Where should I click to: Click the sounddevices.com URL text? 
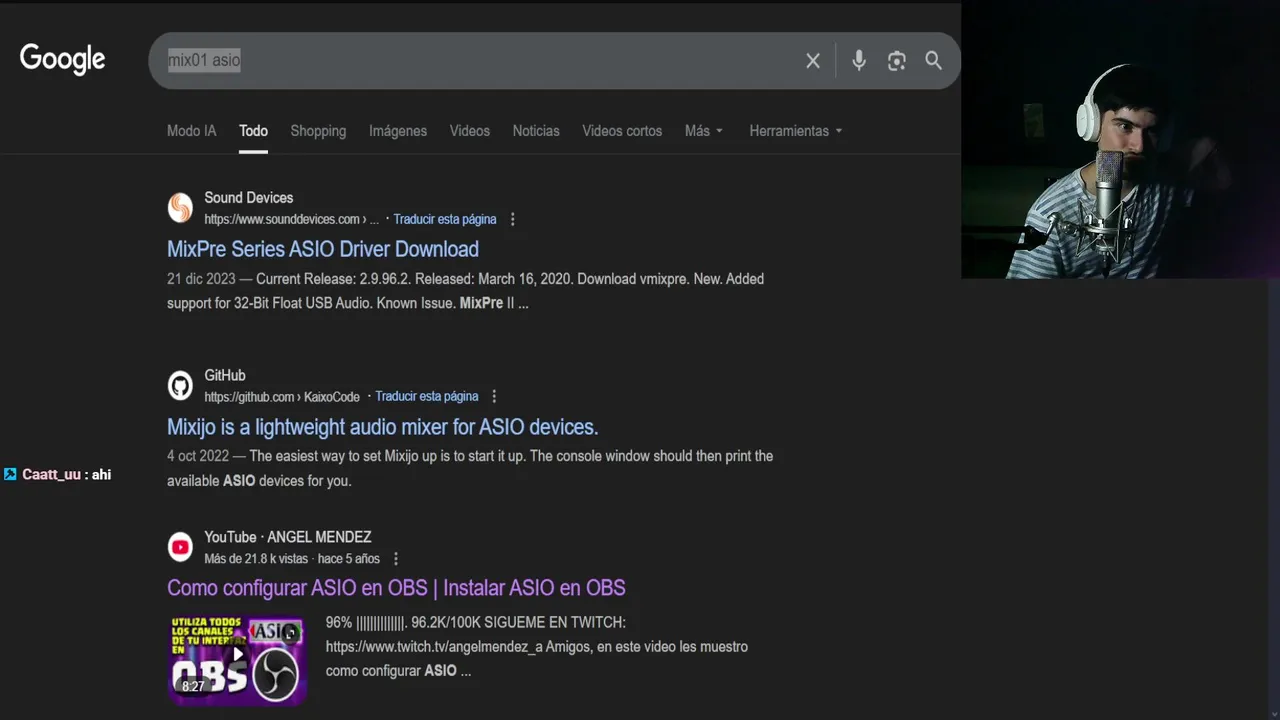pyautogui.click(x=292, y=219)
